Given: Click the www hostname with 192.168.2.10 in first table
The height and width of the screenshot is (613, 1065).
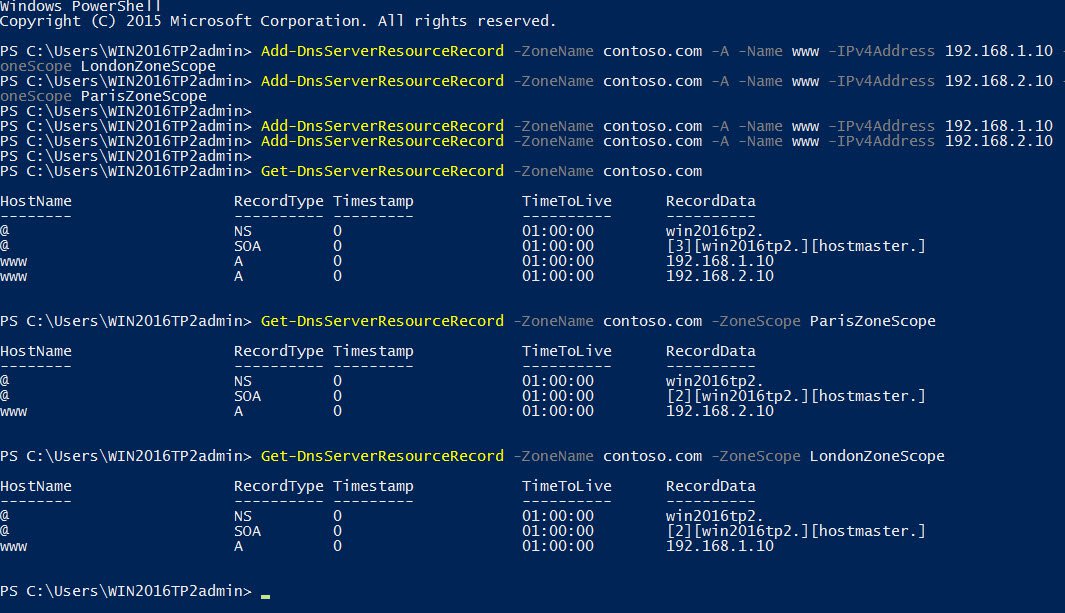Looking at the screenshot, I should click(14, 277).
